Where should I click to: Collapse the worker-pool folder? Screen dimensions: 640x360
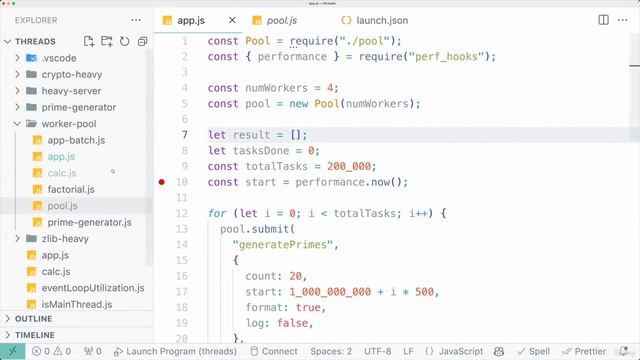69,123
